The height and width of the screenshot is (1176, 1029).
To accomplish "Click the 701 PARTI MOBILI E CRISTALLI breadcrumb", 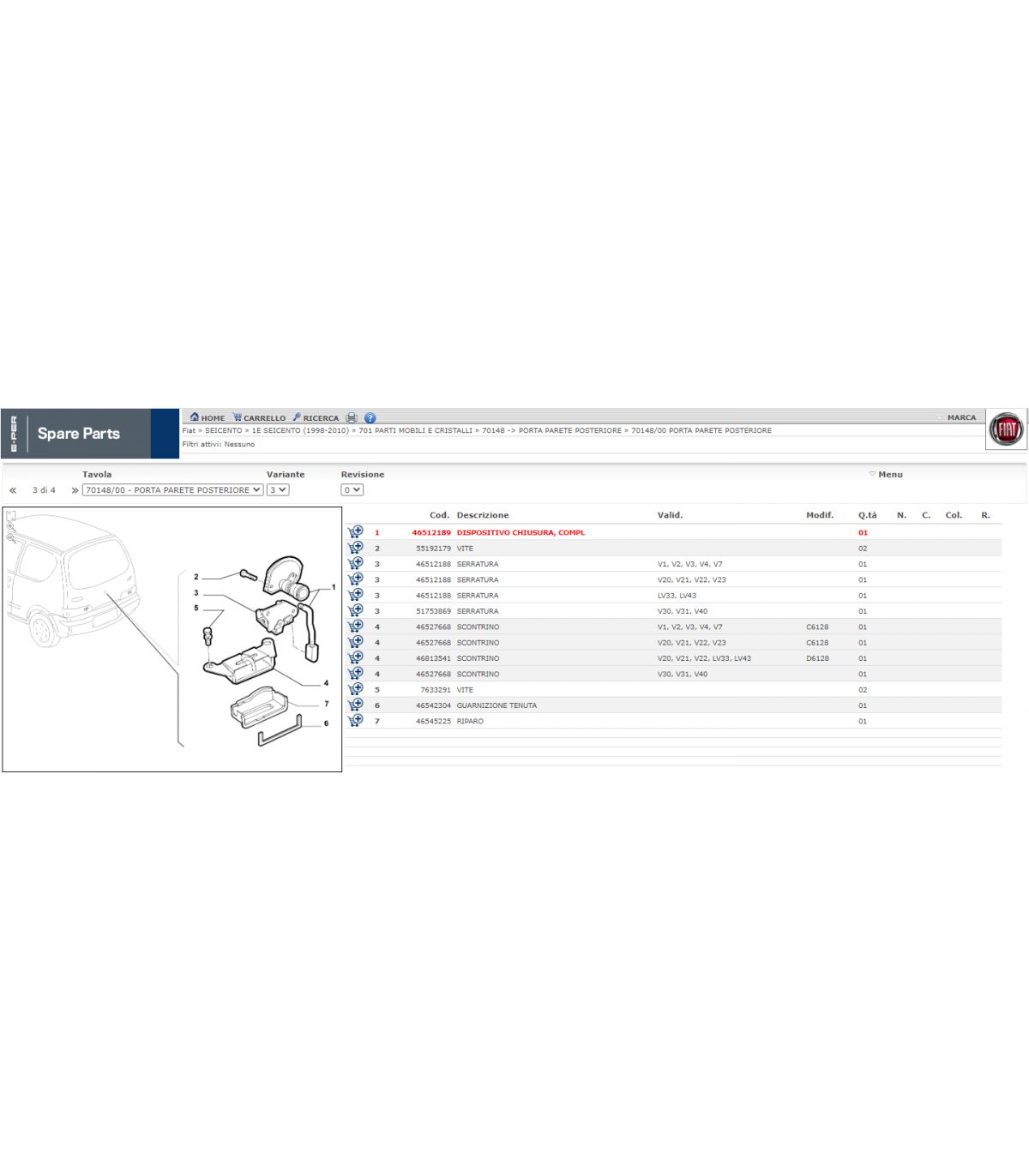I will (415, 431).
